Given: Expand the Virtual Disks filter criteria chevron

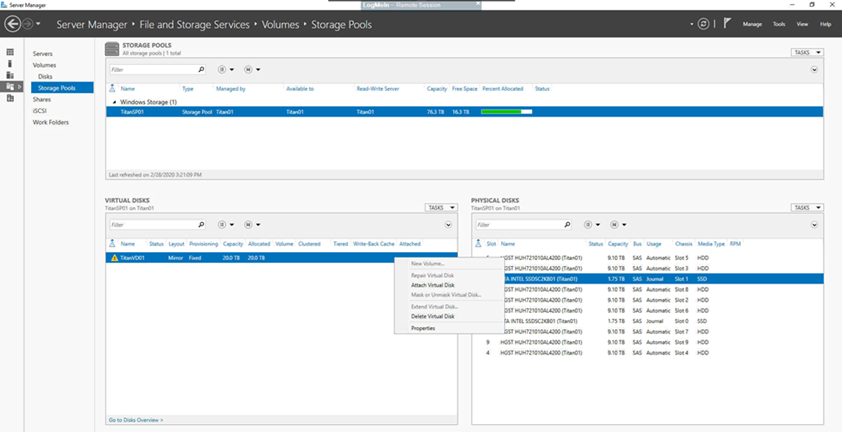Looking at the screenshot, I should click(448, 225).
